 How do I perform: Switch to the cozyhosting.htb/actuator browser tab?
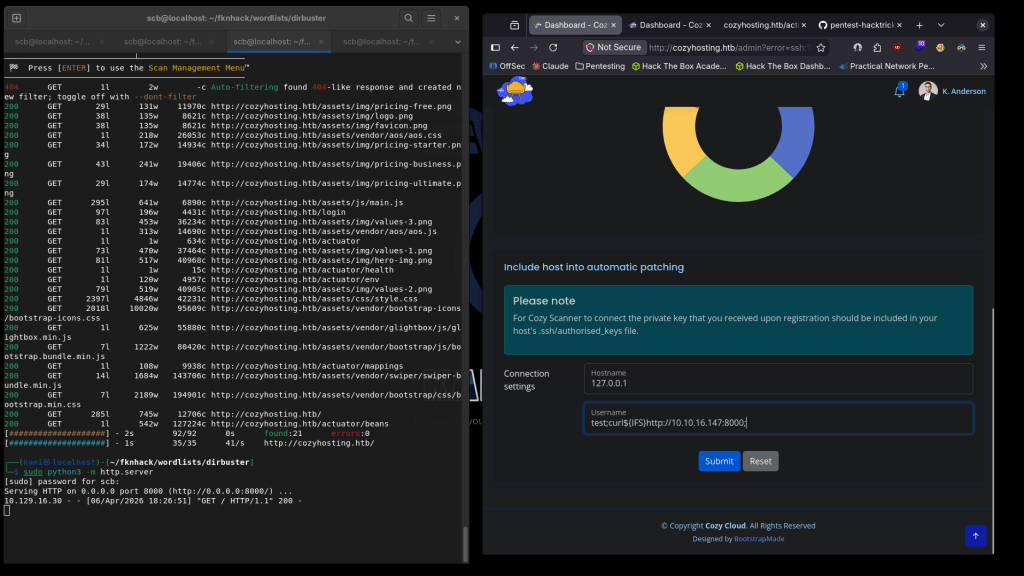coord(760,24)
